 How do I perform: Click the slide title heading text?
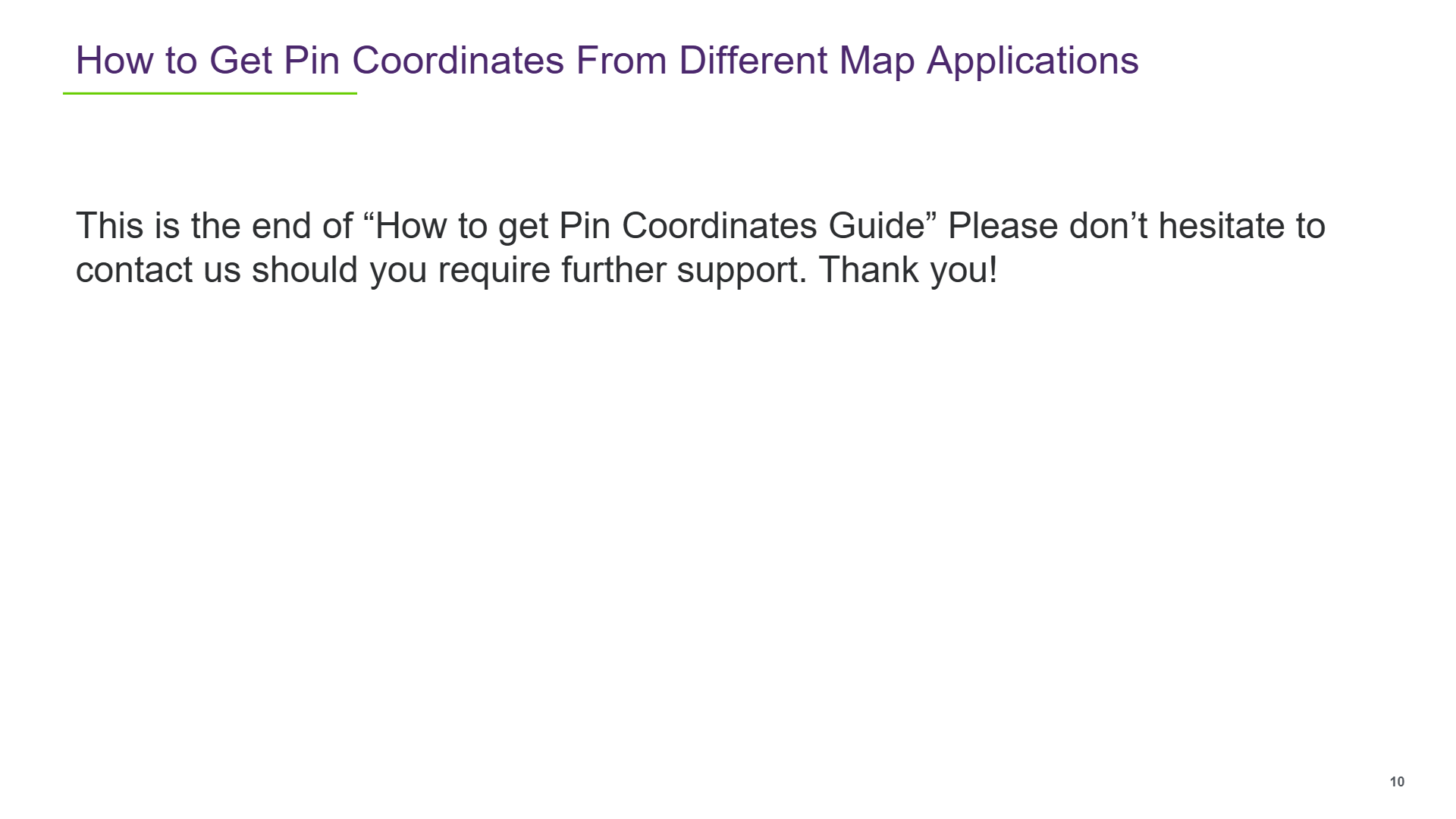click(x=607, y=61)
